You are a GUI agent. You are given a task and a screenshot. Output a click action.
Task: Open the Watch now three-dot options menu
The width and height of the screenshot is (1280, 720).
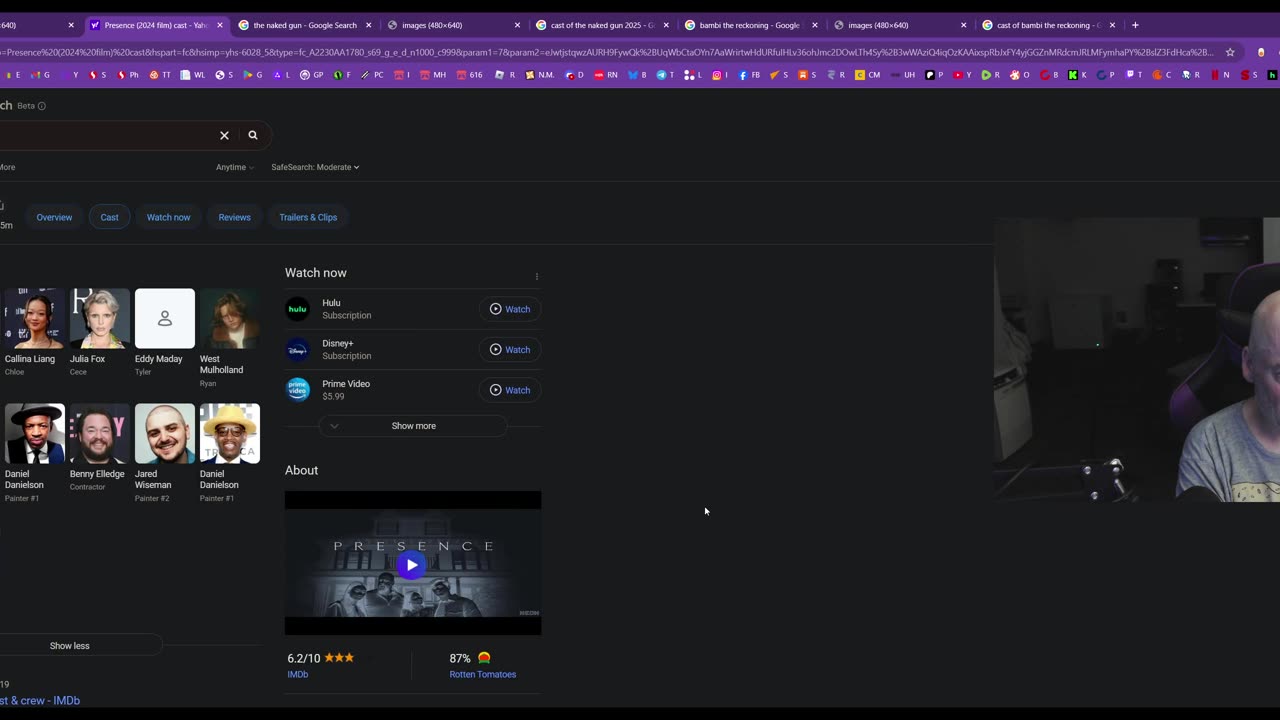(536, 277)
